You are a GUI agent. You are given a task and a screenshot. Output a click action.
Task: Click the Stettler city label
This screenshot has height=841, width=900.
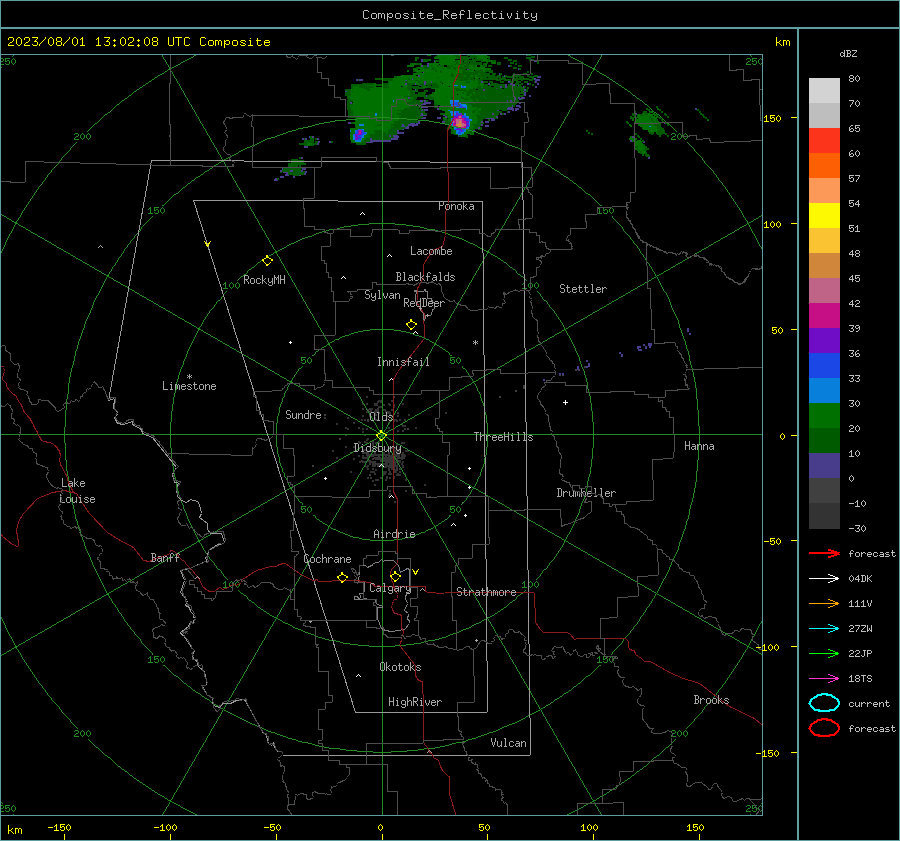click(x=583, y=289)
